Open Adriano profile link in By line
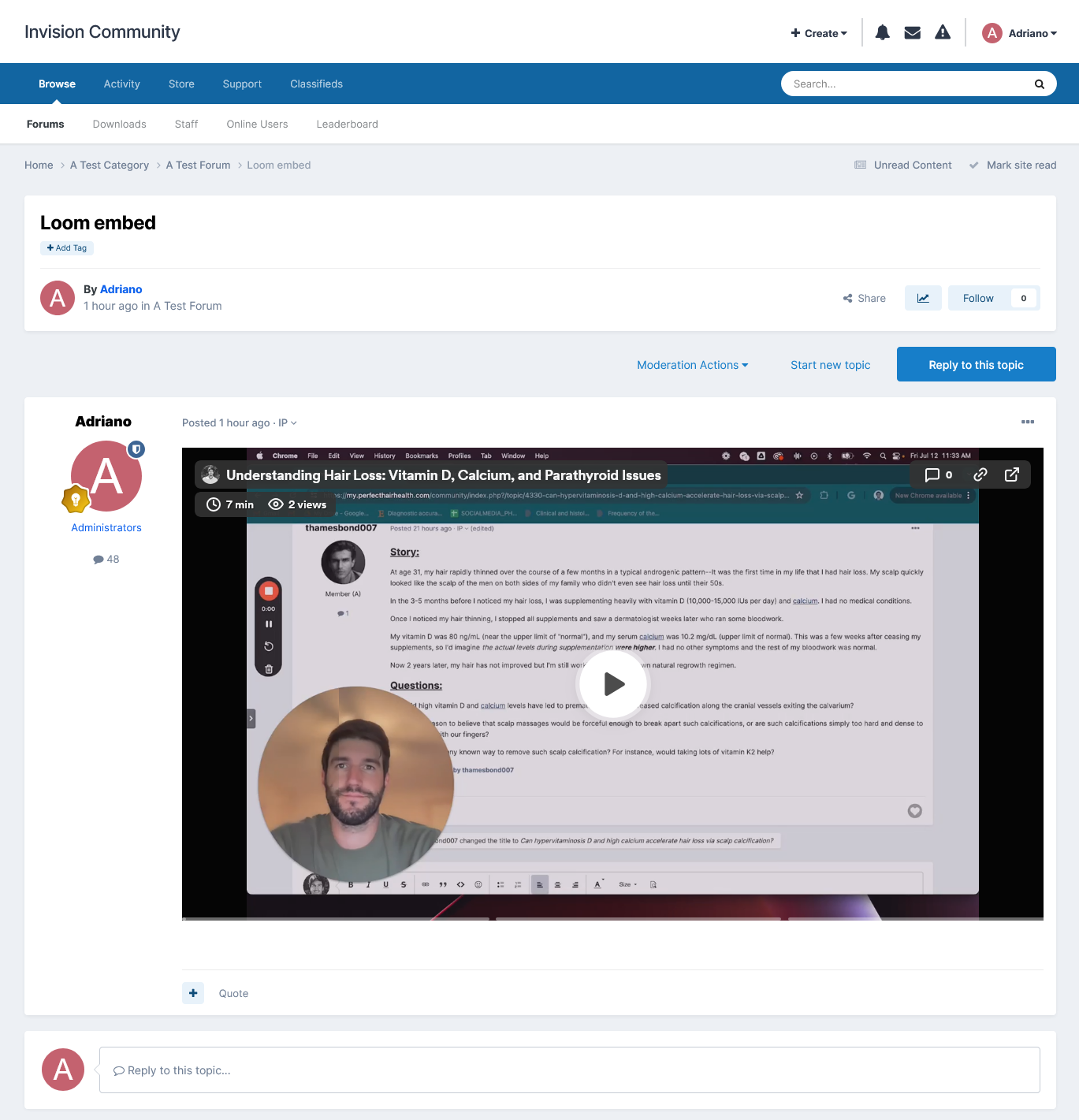The height and width of the screenshot is (1120, 1079). 121,289
